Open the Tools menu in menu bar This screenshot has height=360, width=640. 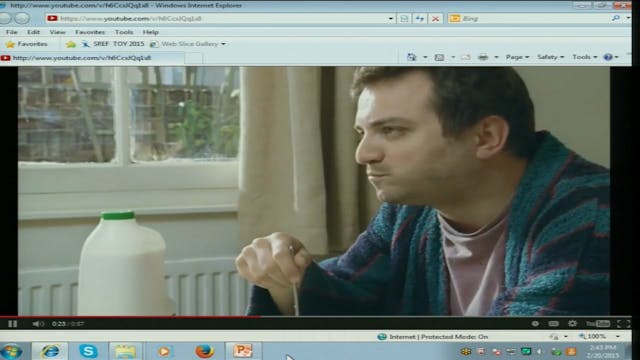(124, 32)
